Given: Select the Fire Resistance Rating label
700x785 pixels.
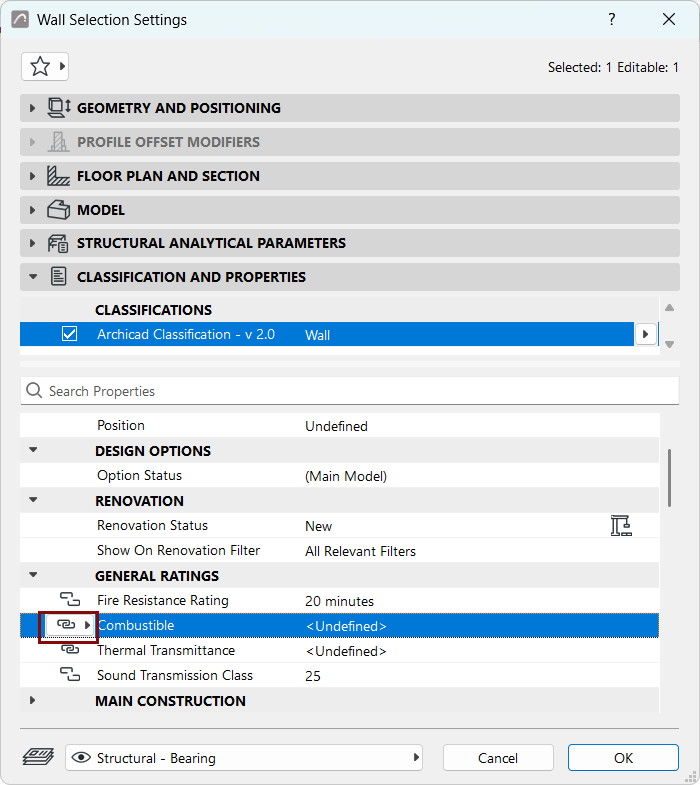Looking at the screenshot, I should pos(163,600).
